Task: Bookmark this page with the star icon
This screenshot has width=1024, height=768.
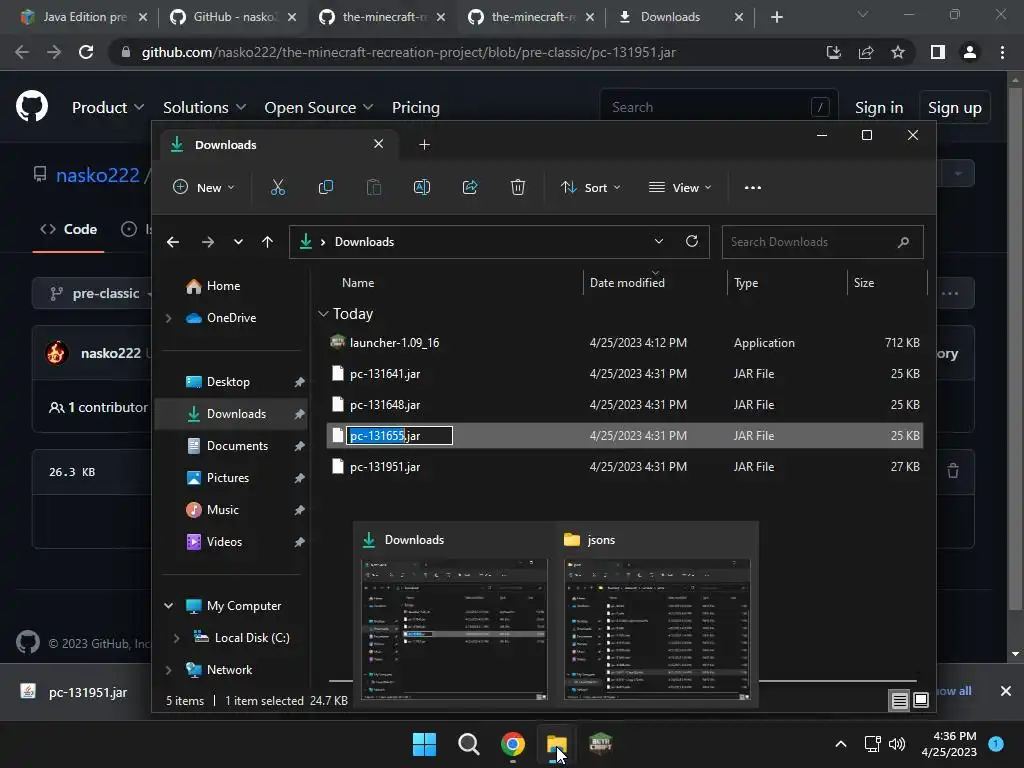Action: [x=898, y=52]
